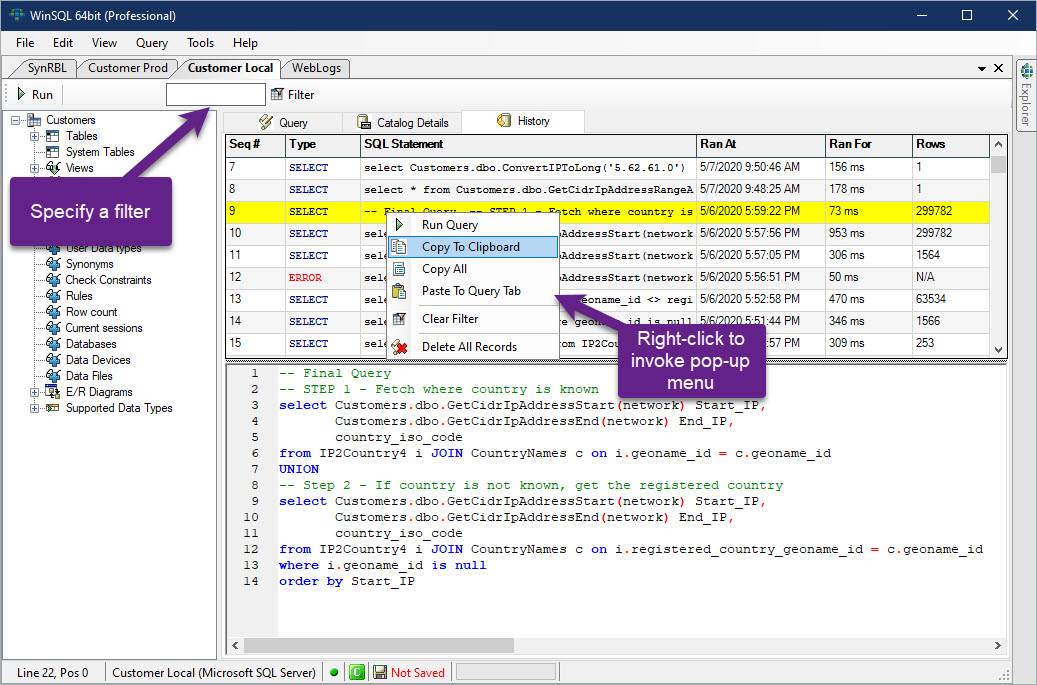This screenshot has height=685, width=1037.
Task: Click the Rules tree icon
Action: pos(53,296)
